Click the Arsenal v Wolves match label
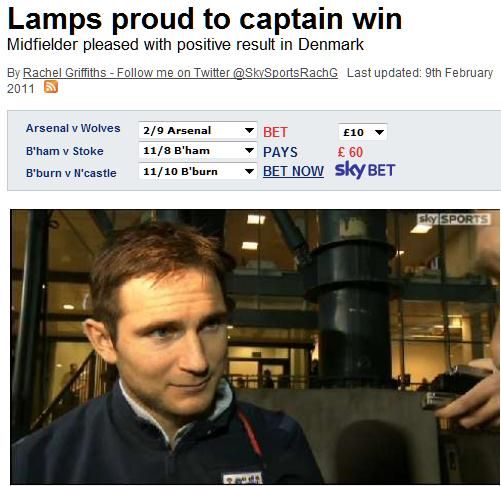This screenshot has height=486, width=501. (x=73, y=128)
